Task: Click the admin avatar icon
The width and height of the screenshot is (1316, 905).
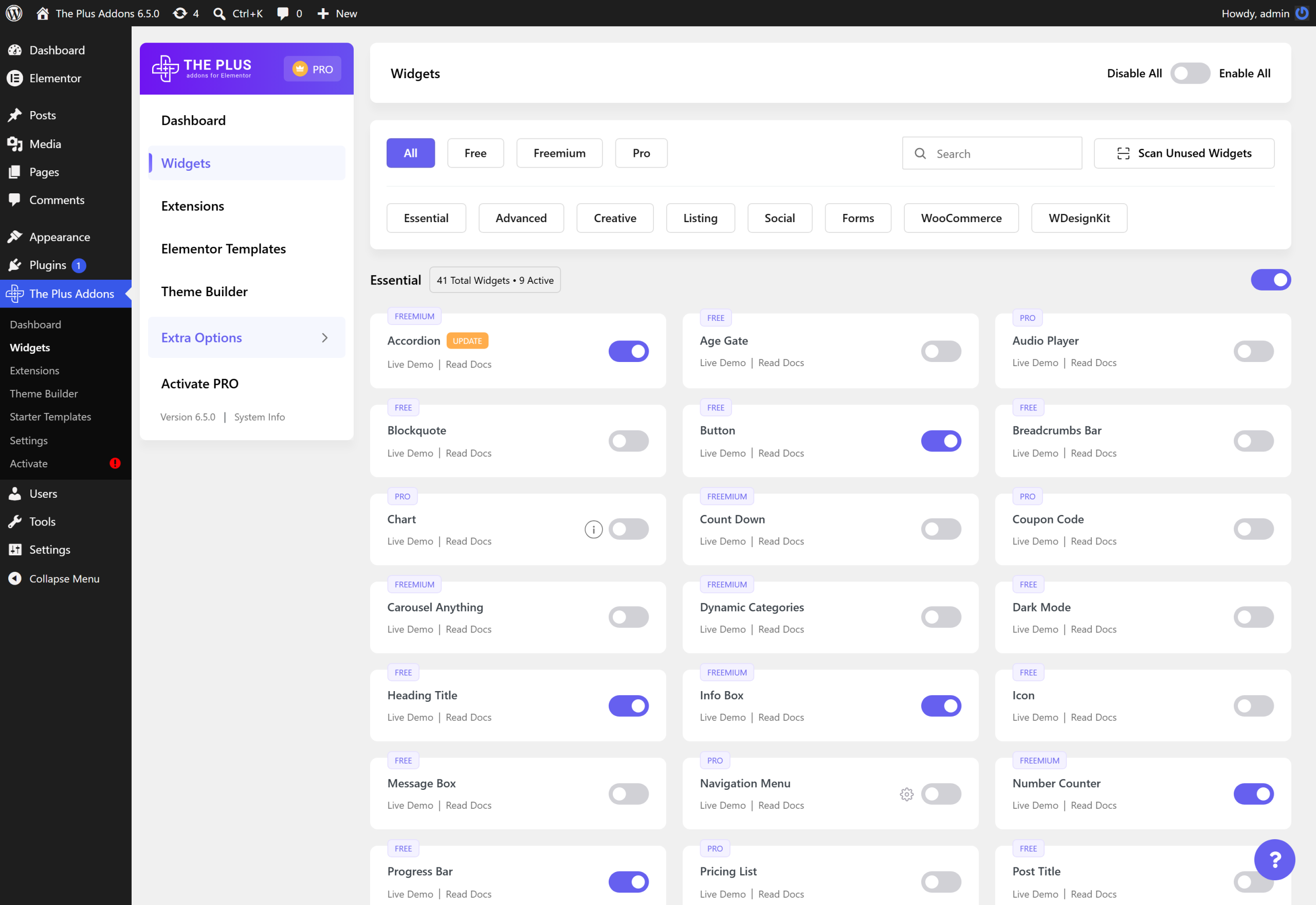Action: [x=1303, y=13]
